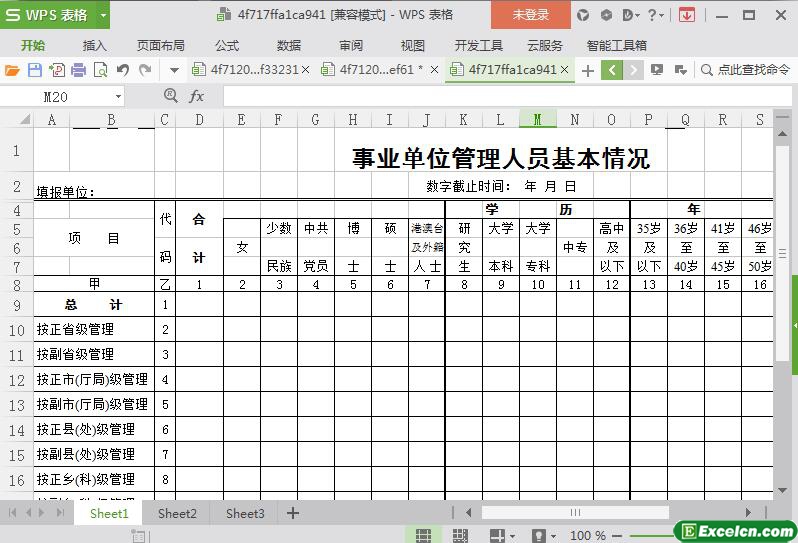Open the help question mark dropdown
The image size is (798, 543).
656,15
